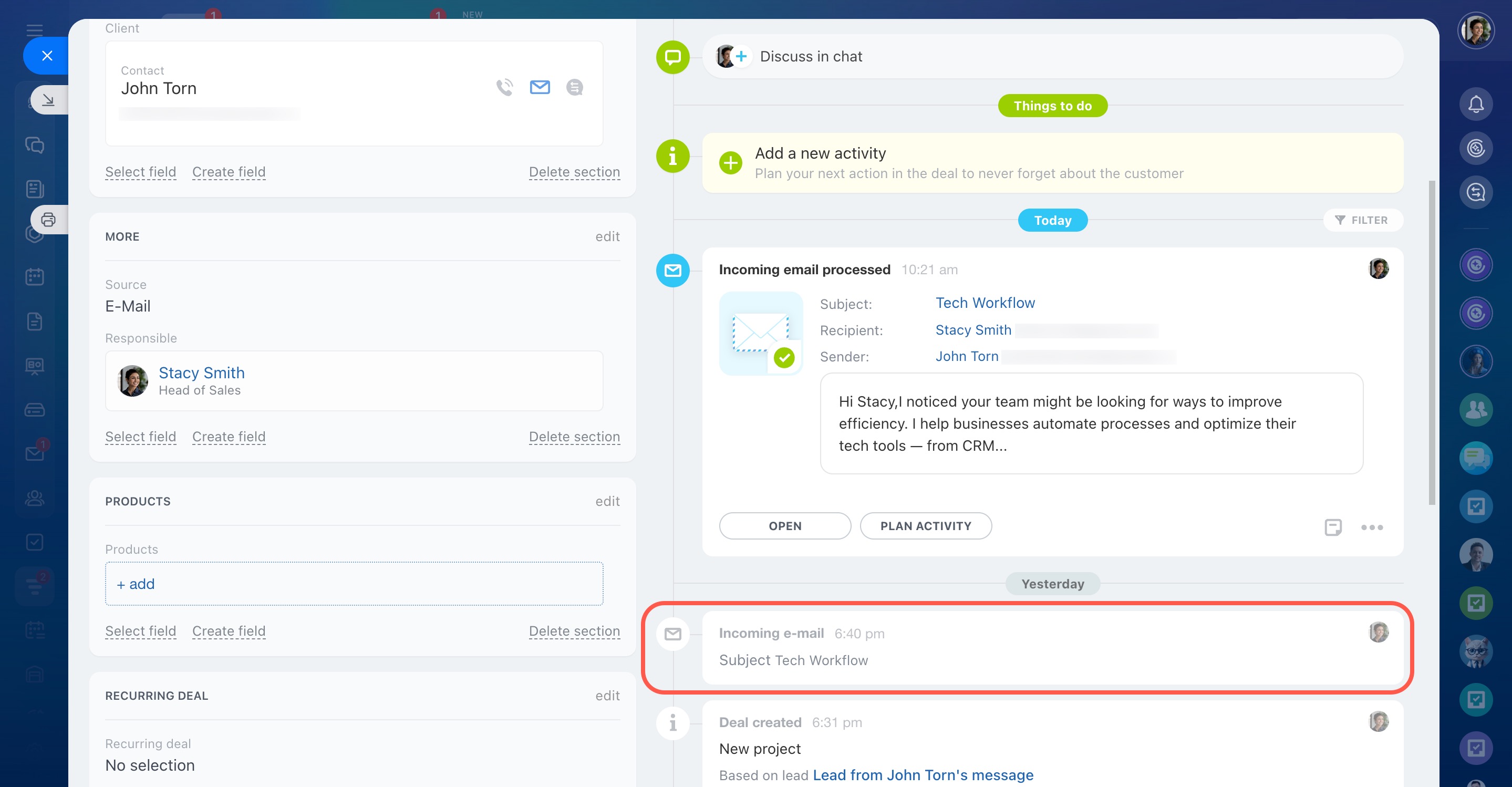Viewport: 1512px width, 787px height.
Task: Open Stacy Smith responsible person profile
Action: tap(201, 372)
